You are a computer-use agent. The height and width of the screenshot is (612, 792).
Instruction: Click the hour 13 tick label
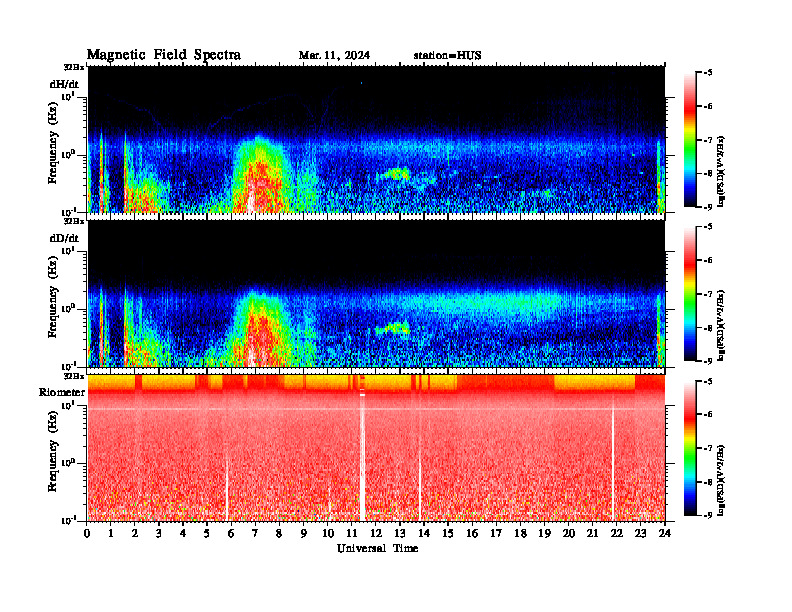400,533
